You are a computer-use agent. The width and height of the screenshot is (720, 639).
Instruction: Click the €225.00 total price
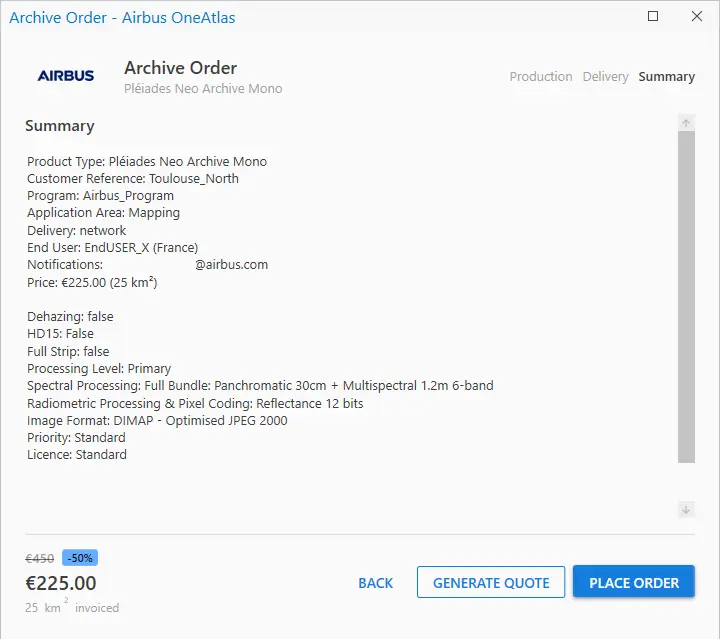61,583
